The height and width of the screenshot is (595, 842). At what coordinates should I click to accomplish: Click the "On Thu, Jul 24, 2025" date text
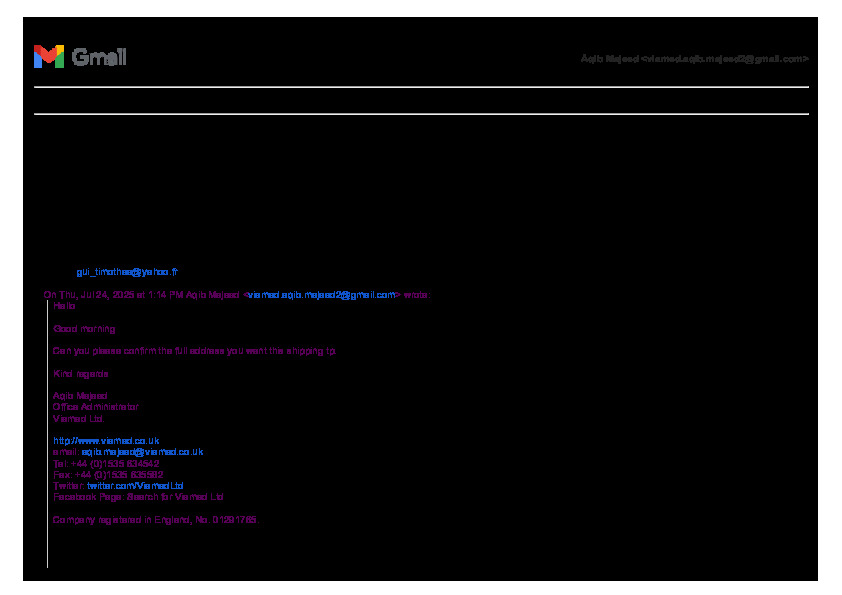90,295
